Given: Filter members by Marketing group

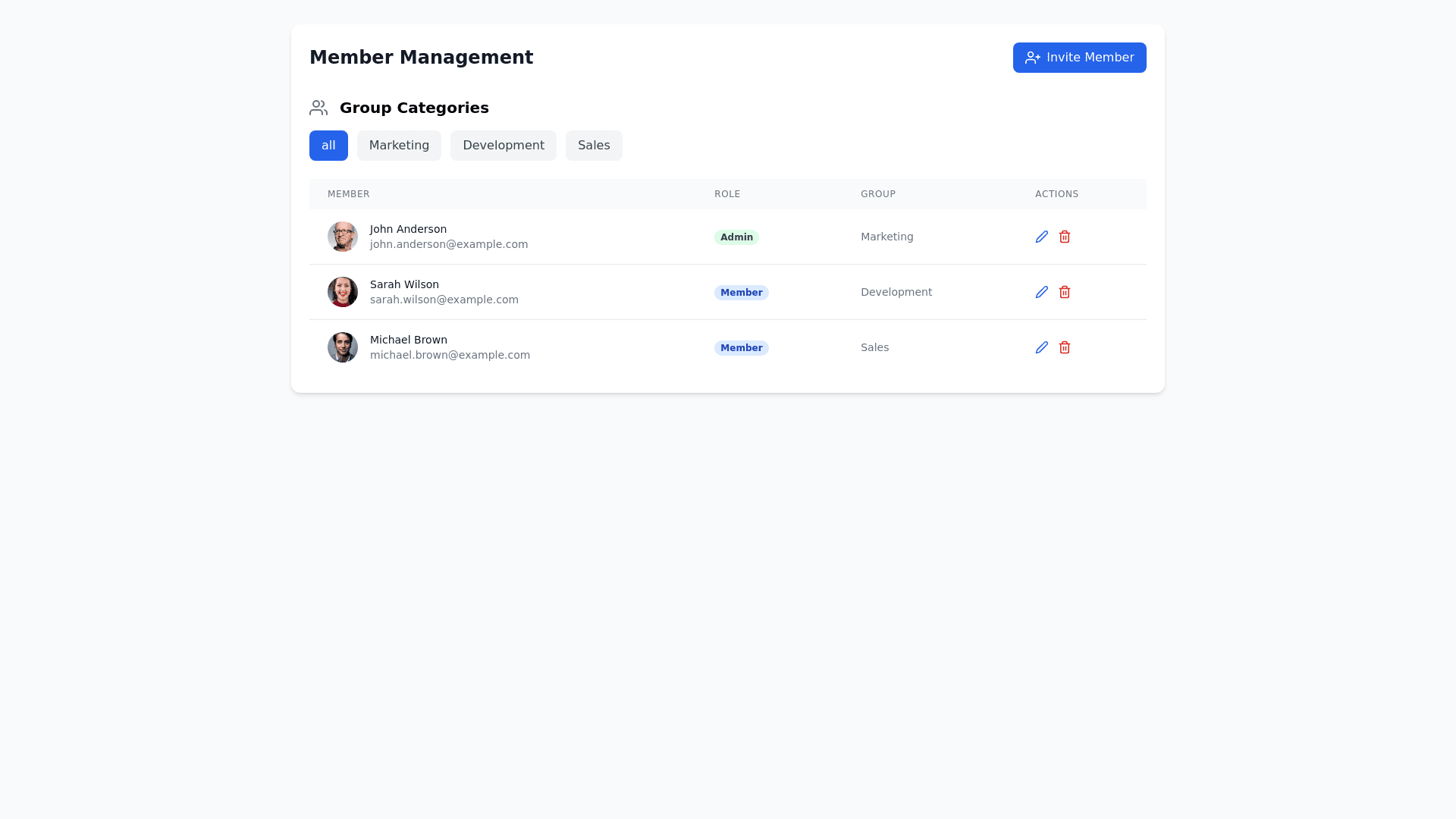Looking at the screenshot, I should (x=399, y=146).
